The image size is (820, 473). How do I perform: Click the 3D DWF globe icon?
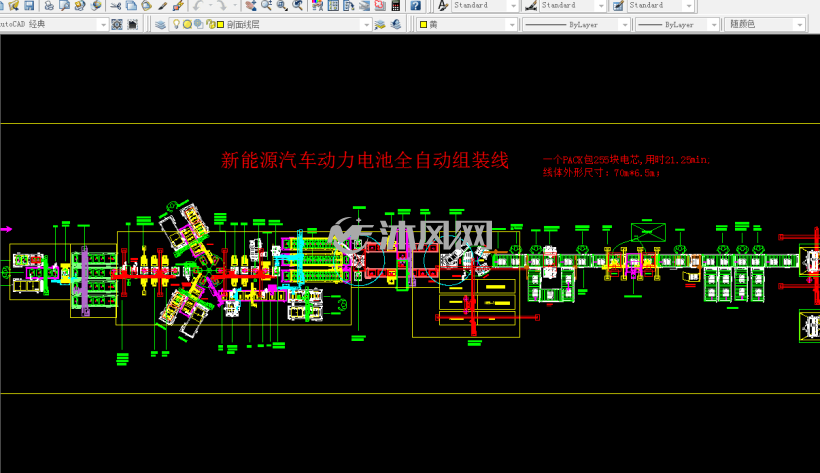point(96,5)
